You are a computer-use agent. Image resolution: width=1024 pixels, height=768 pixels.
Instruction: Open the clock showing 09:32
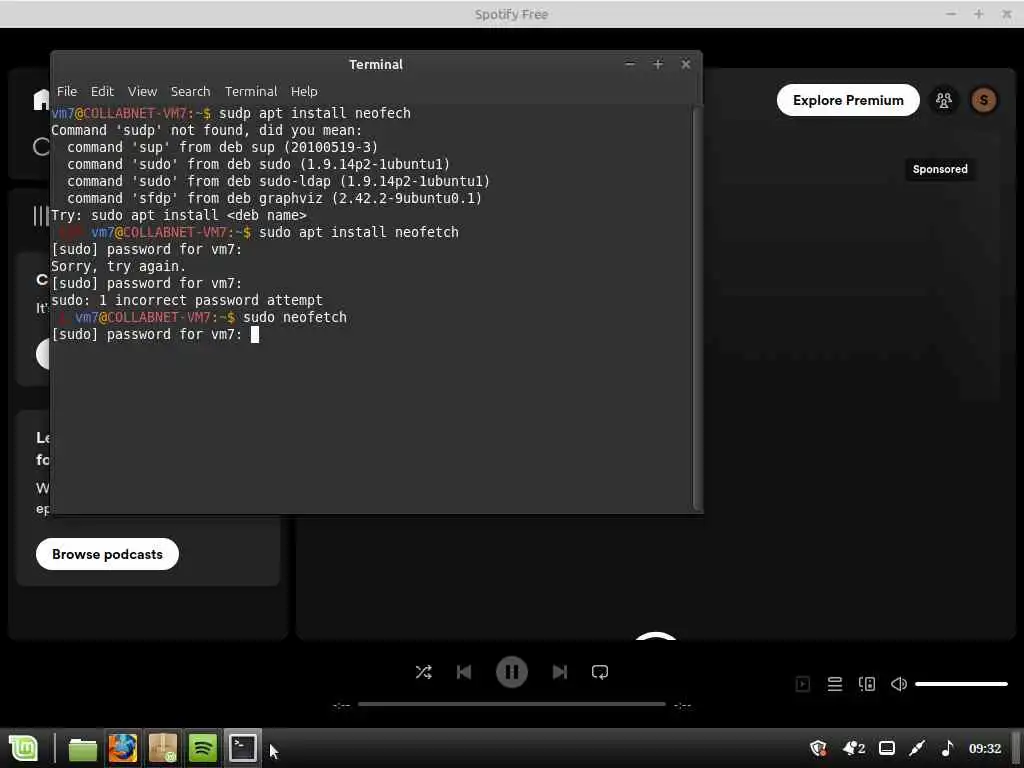[x=985, y=748]
